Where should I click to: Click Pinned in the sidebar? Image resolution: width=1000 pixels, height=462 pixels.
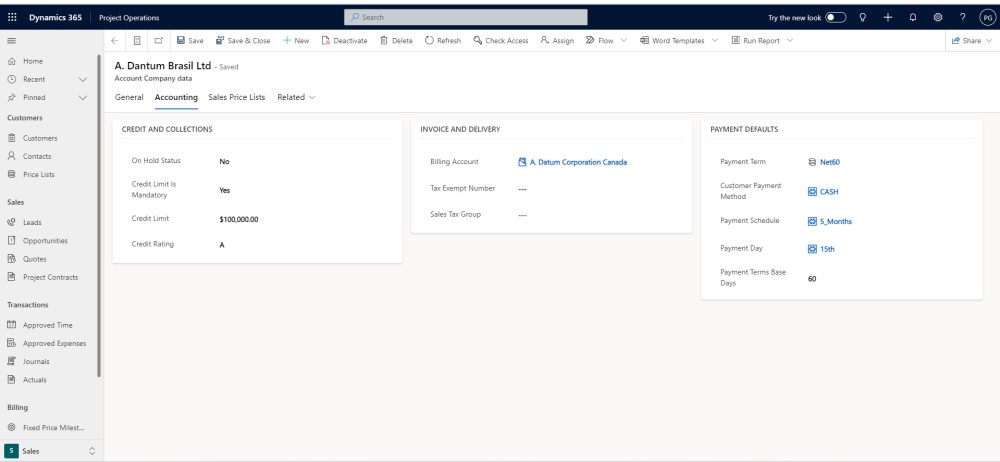(x=34, y=98)
